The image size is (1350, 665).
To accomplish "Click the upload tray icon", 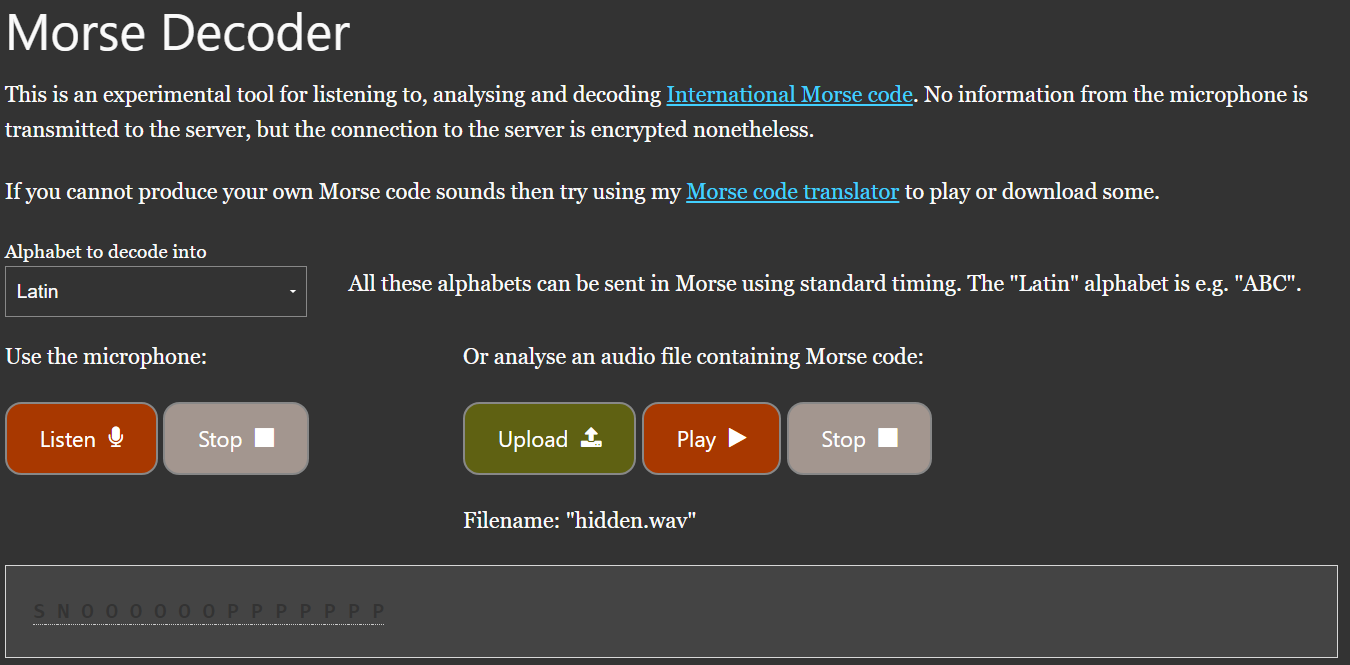I will click(591, 438).
